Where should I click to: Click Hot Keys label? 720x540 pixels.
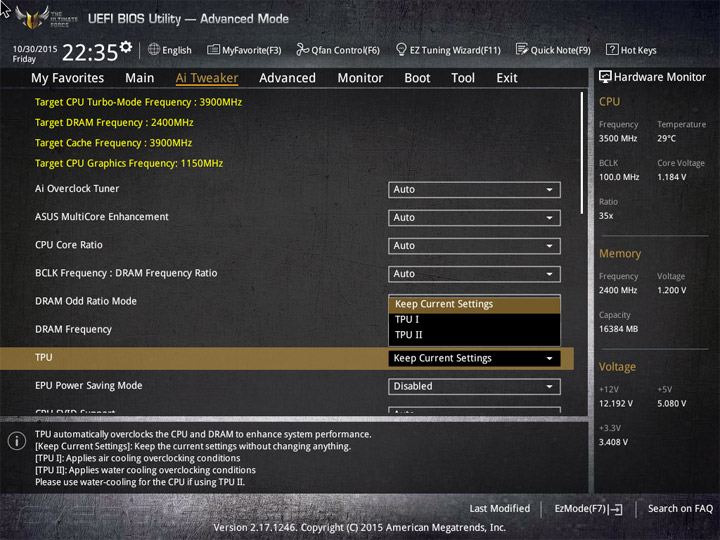click(638, 50)
